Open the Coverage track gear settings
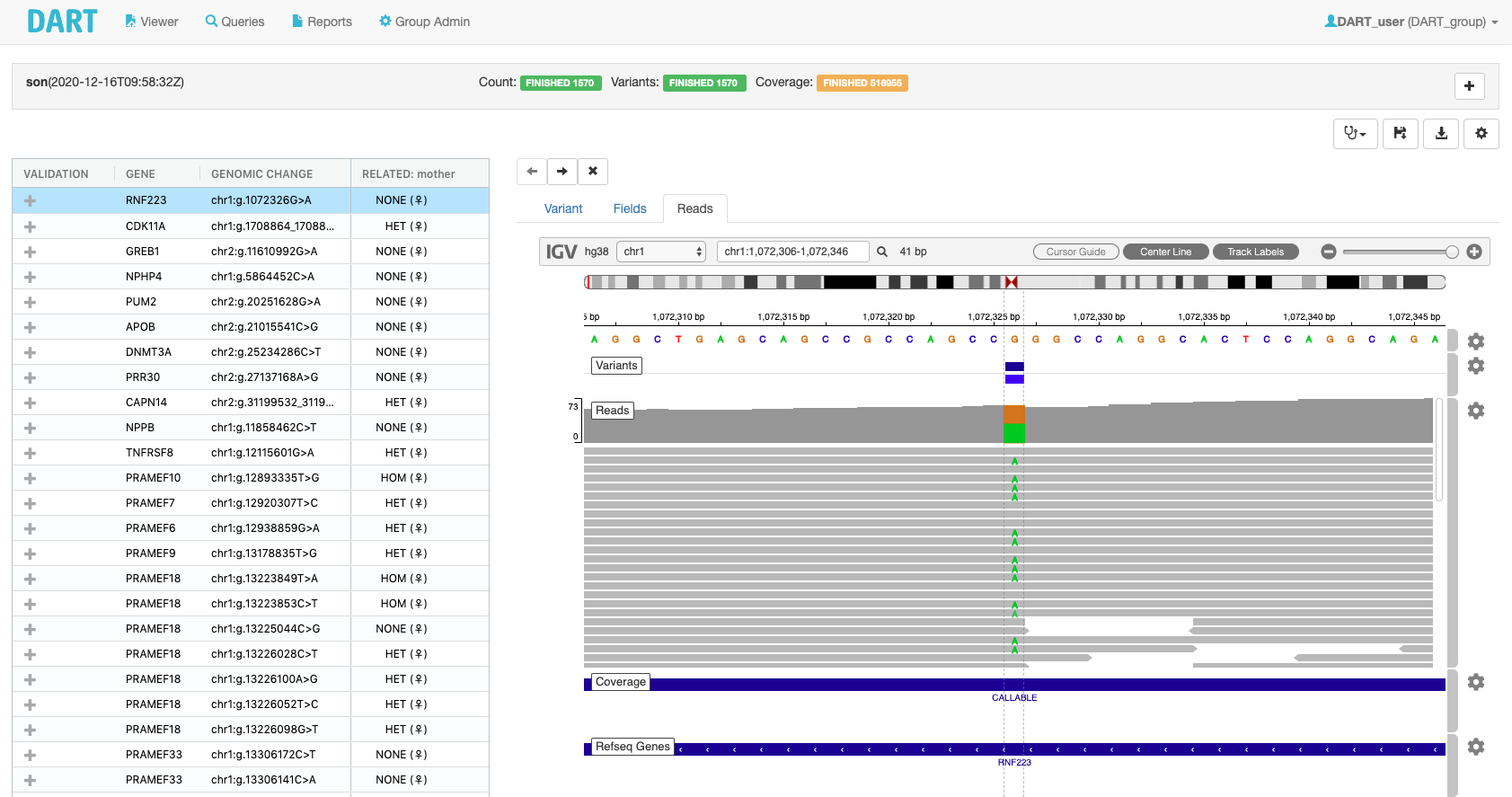Image resolution: width=1512 pixels, height=797 pixels. 1476,682
